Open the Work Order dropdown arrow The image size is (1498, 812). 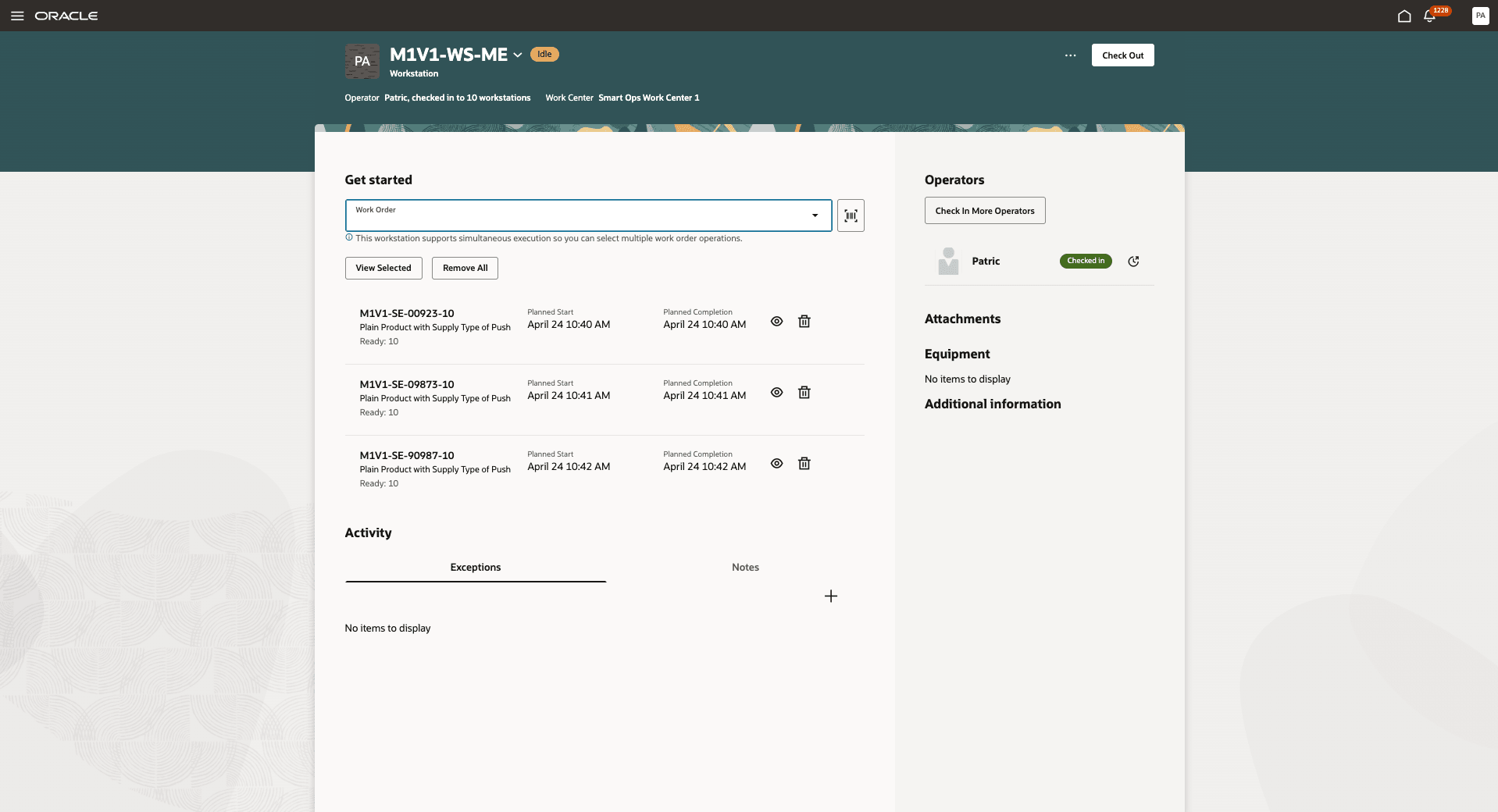(815, 215)
